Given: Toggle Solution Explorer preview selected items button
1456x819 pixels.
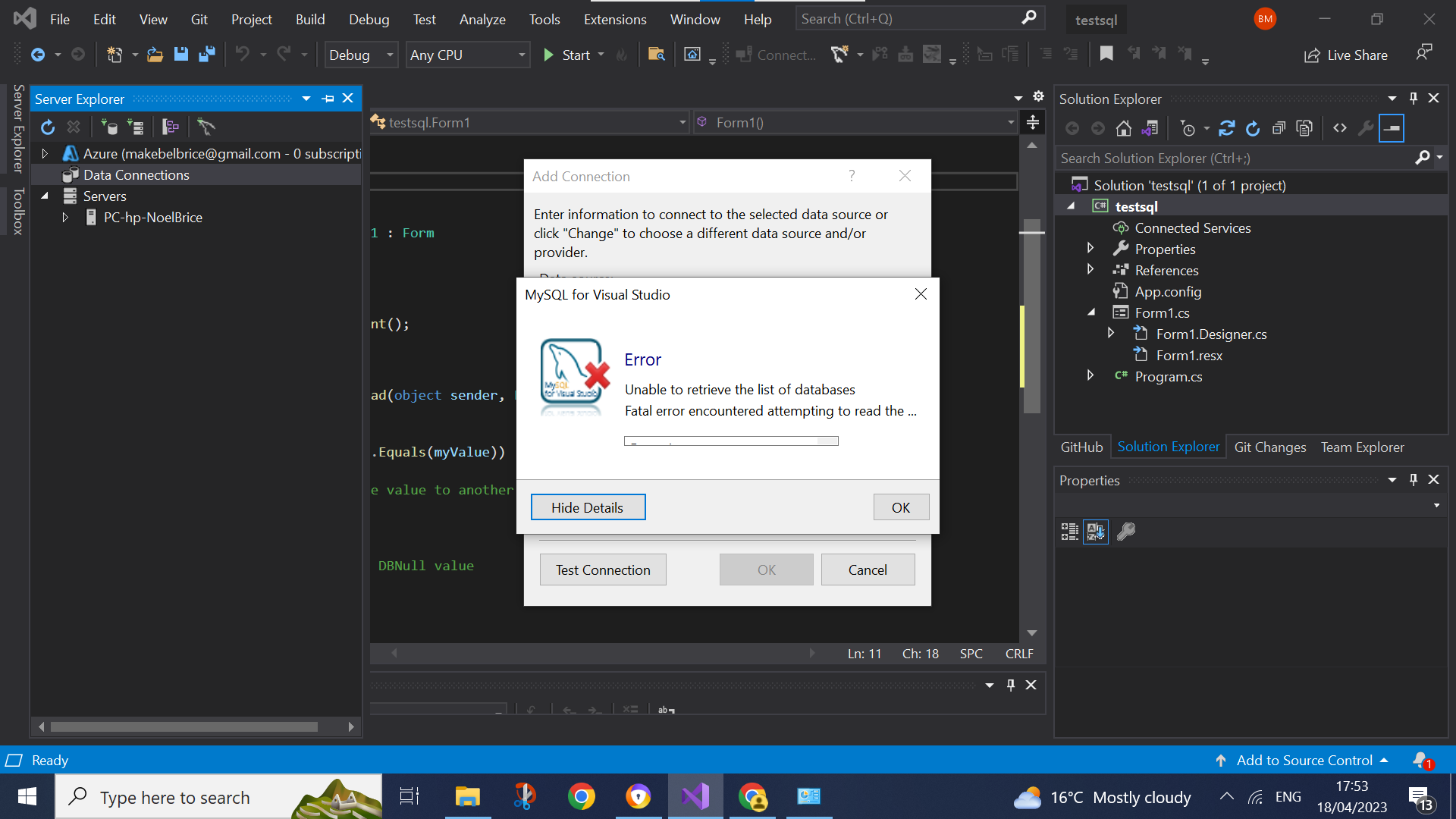Looking at the screenshot, I should click(1392, 128).
